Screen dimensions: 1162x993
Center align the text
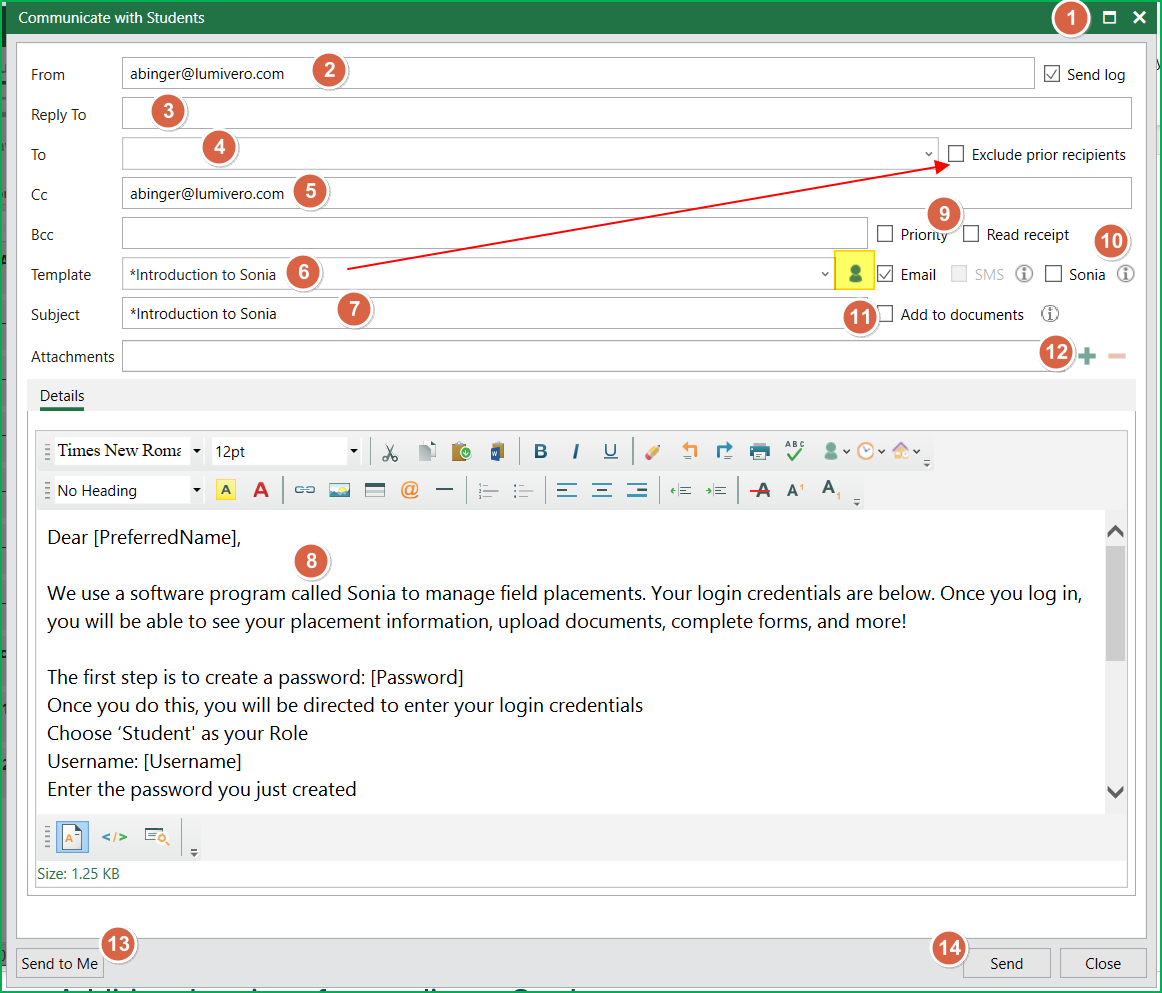tap(602, 491)
